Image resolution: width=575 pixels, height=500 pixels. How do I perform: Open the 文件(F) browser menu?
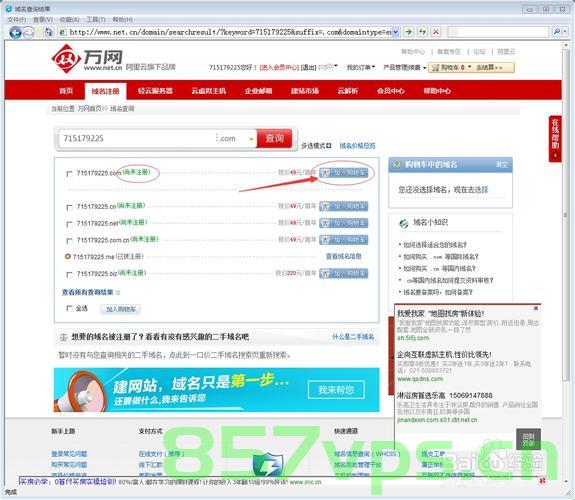click(x=17, y=19)
